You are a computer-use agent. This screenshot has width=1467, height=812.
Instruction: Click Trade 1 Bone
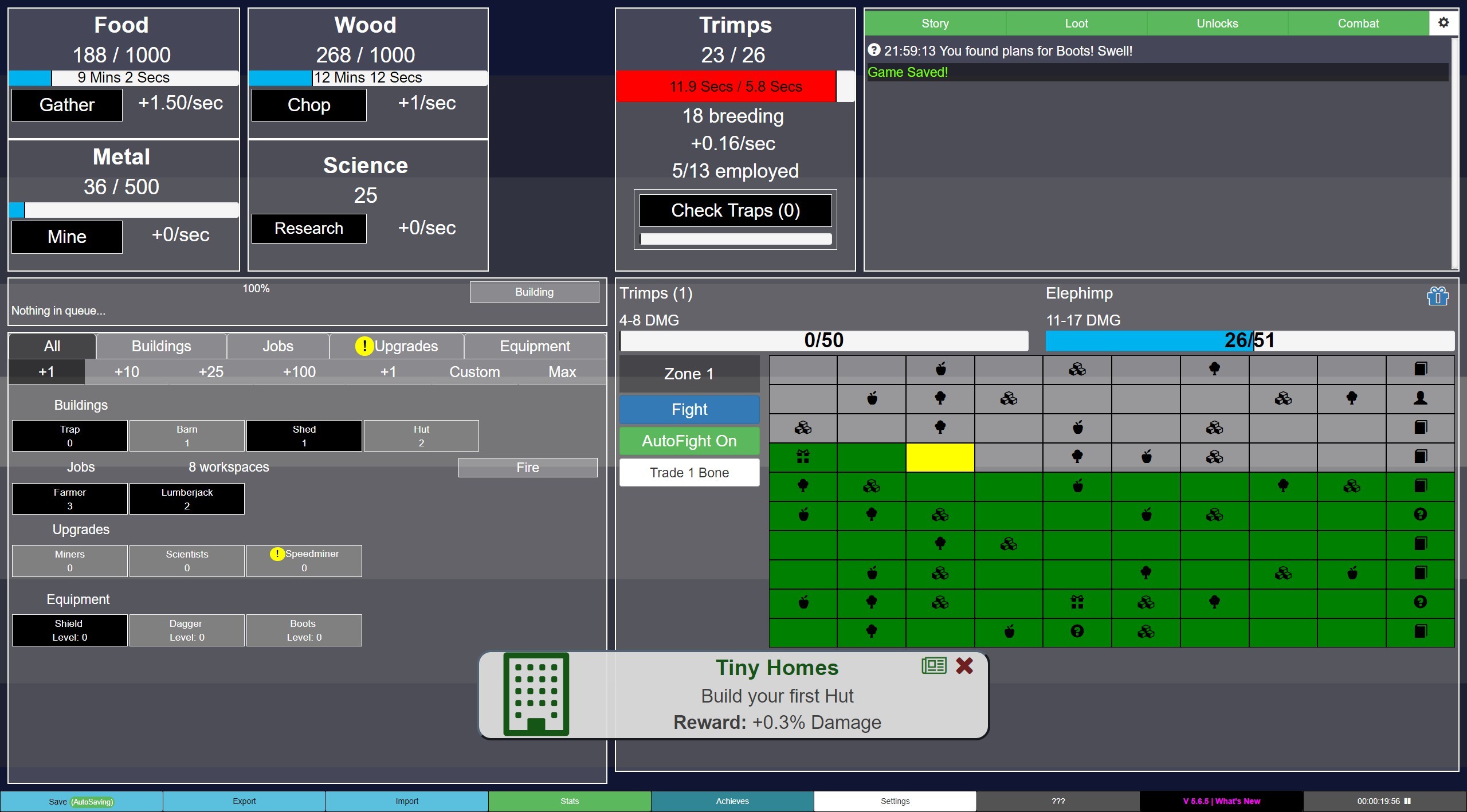coord(689,472)
